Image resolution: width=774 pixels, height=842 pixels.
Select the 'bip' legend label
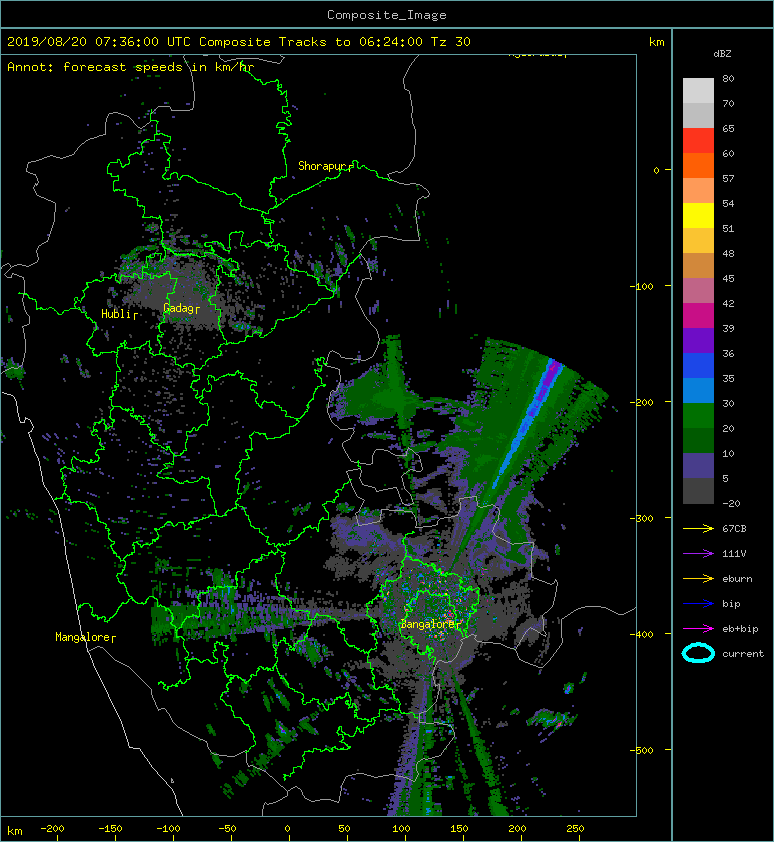click(x=732, y=604)
